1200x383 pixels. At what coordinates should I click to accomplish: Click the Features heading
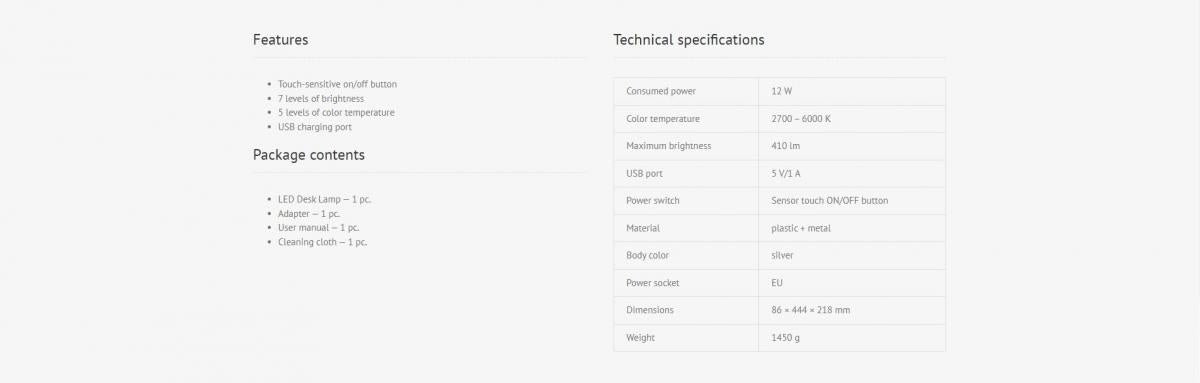[x=280, y=40]
